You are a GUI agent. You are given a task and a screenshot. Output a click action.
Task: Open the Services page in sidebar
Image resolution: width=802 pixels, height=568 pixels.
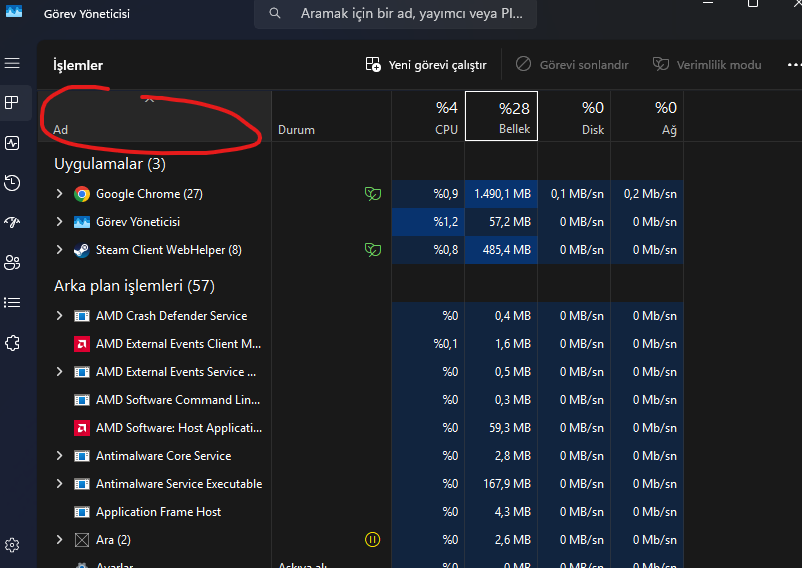[12, 343]
